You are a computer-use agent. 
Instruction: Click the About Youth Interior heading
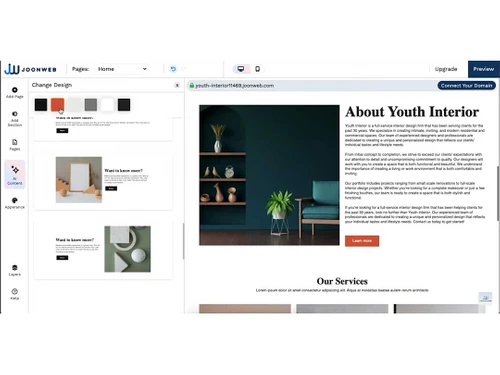click(412, 112)
